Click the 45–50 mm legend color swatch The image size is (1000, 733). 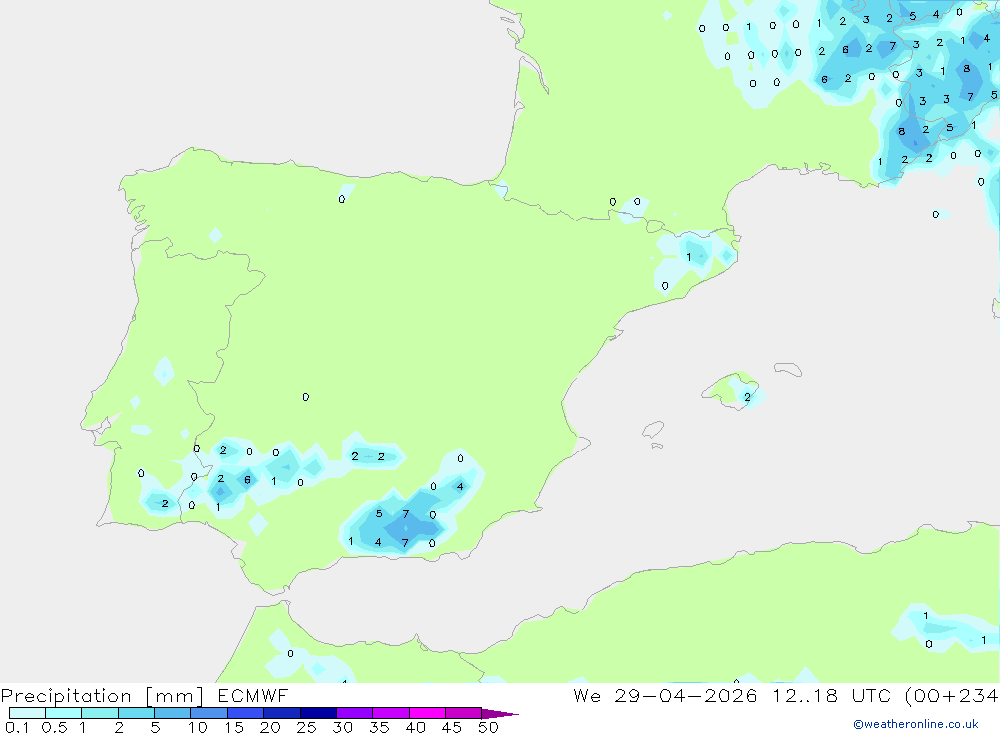pyautogui.click(x=463, y=713)
